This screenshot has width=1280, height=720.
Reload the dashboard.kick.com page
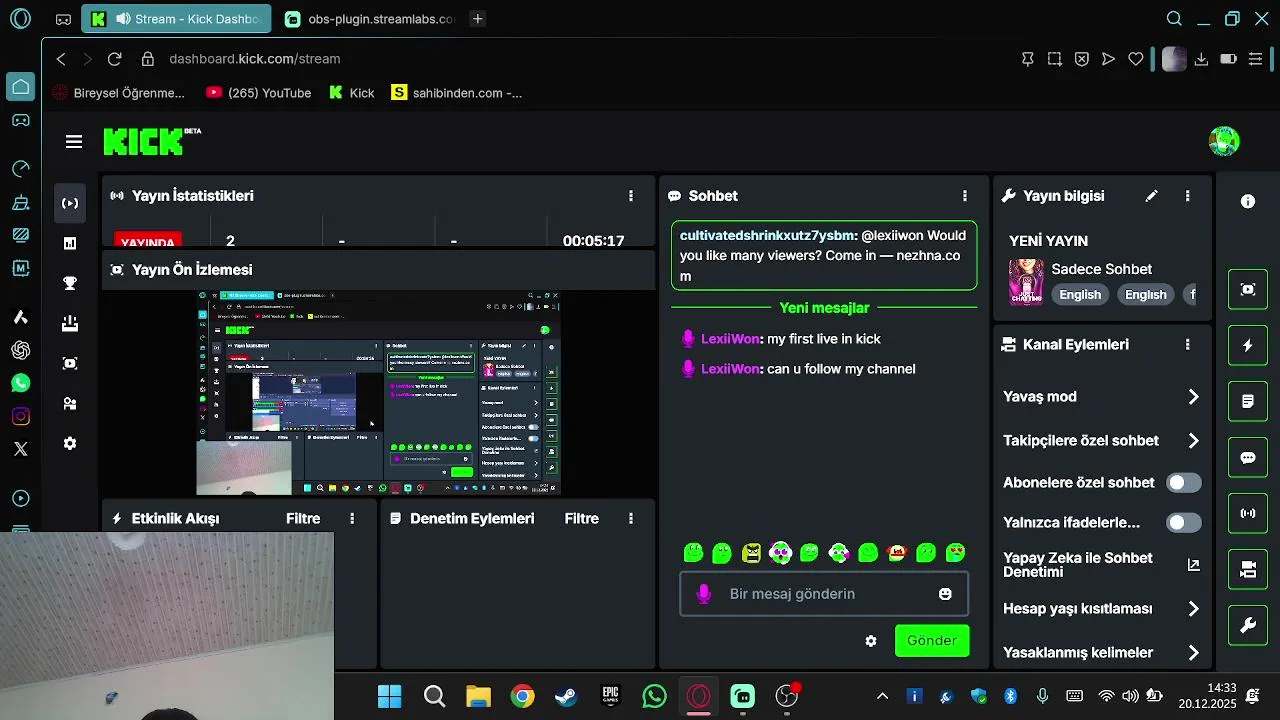115,59
